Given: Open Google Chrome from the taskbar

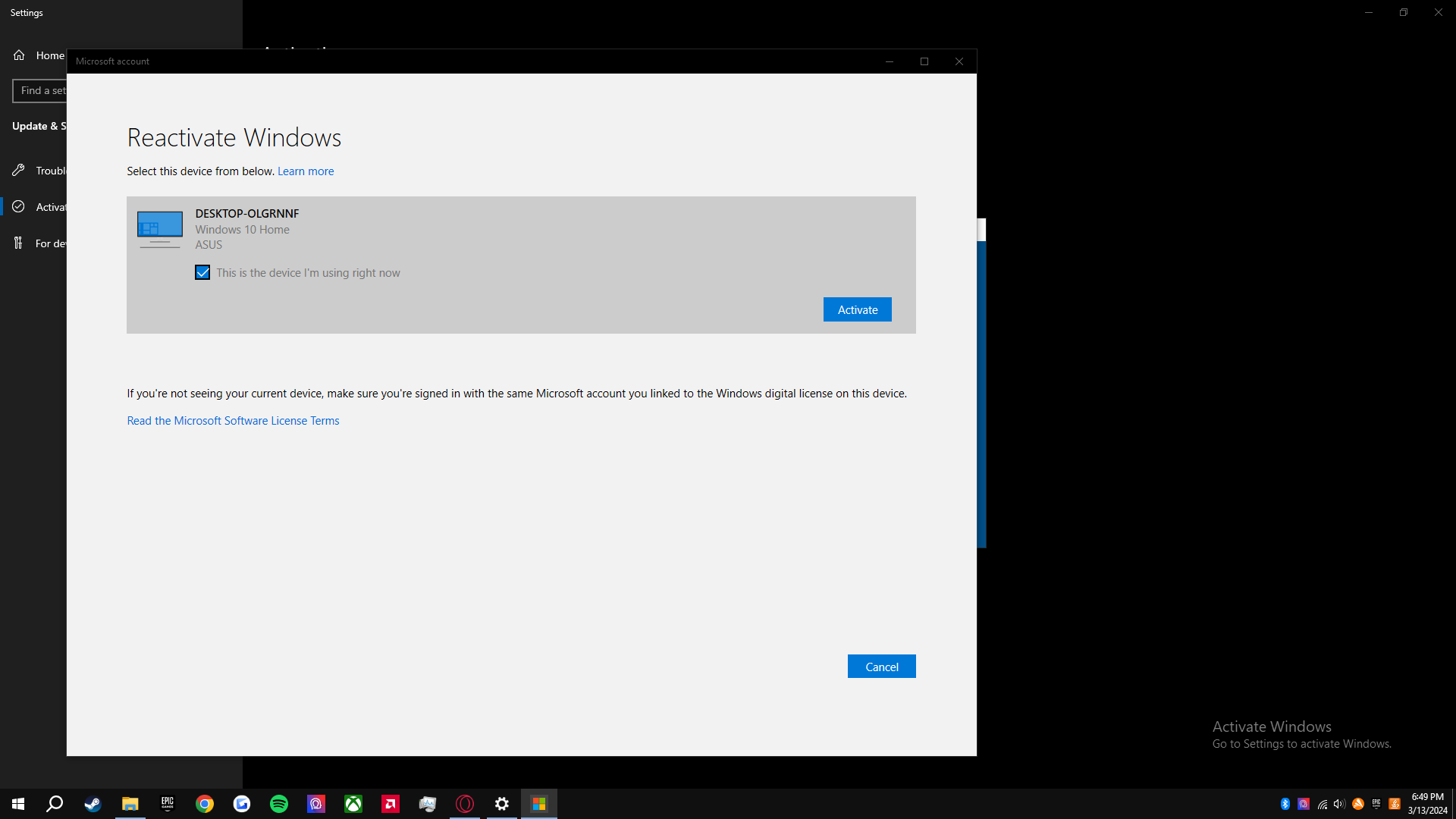Looking at the screenshot, I should tap(204, 803).
